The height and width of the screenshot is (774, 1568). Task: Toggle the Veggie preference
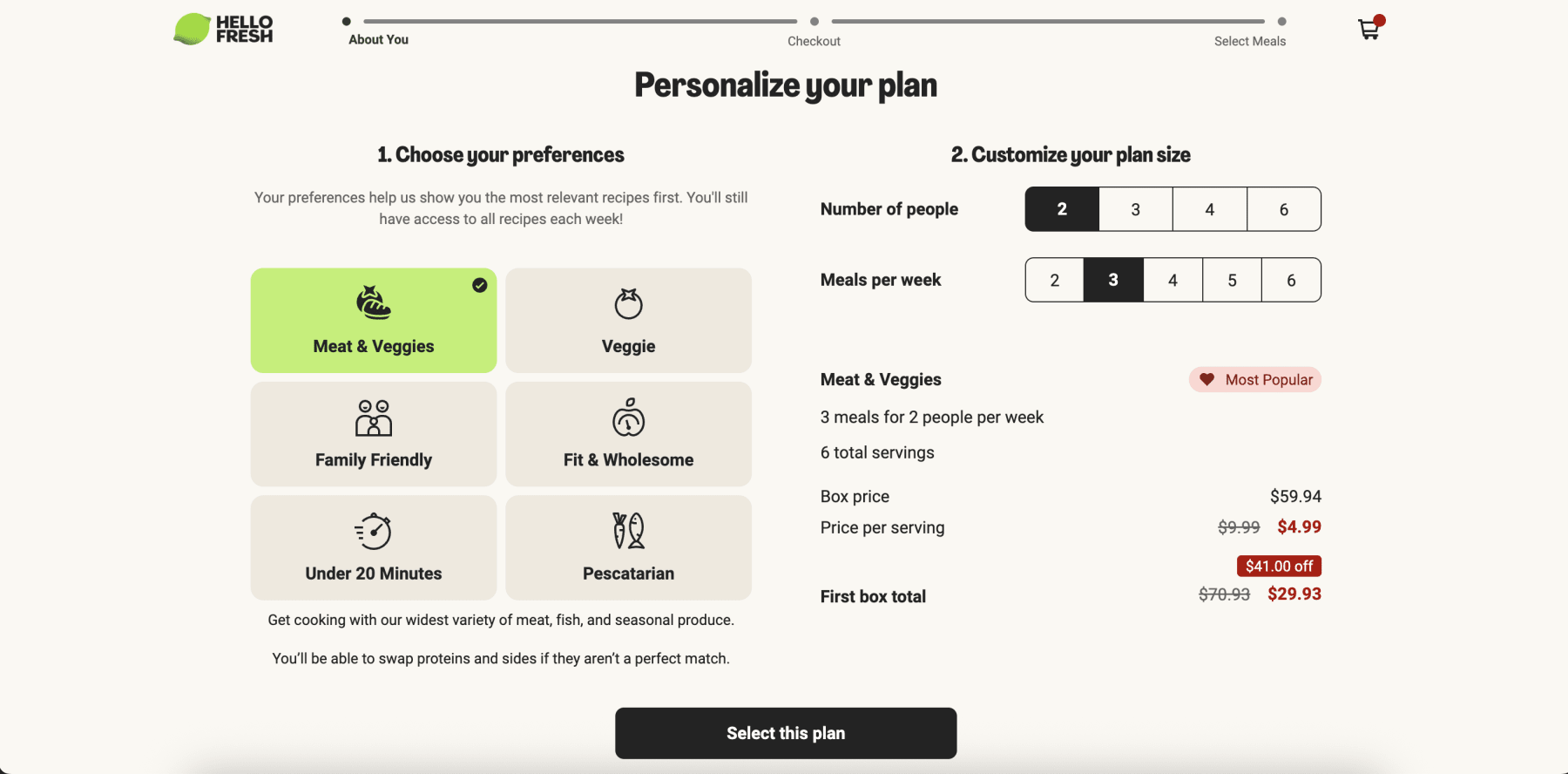(x=628, y=320)
